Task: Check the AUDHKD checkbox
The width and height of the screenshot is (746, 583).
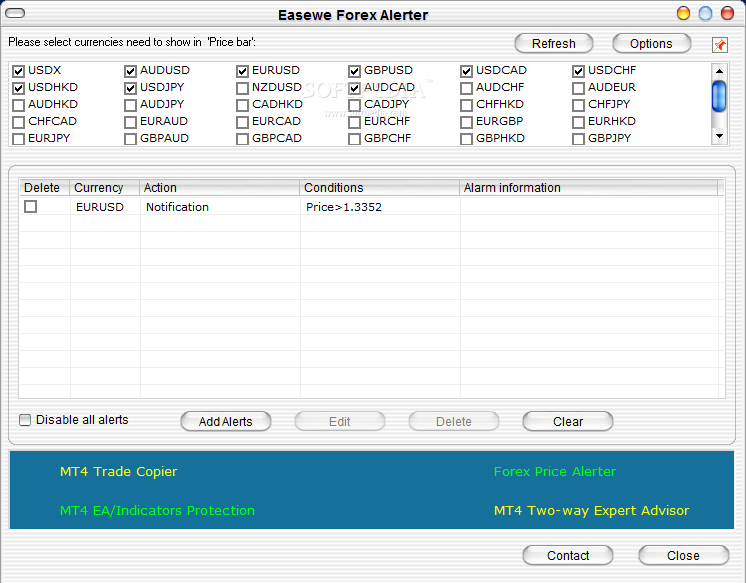Action: pos(19,105)
